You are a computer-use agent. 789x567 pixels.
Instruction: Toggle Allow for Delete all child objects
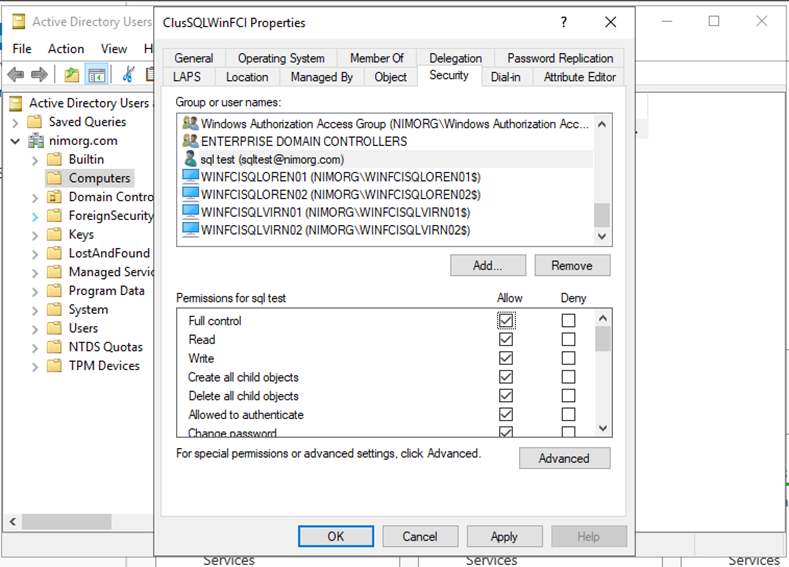click(x=506, y=395)
